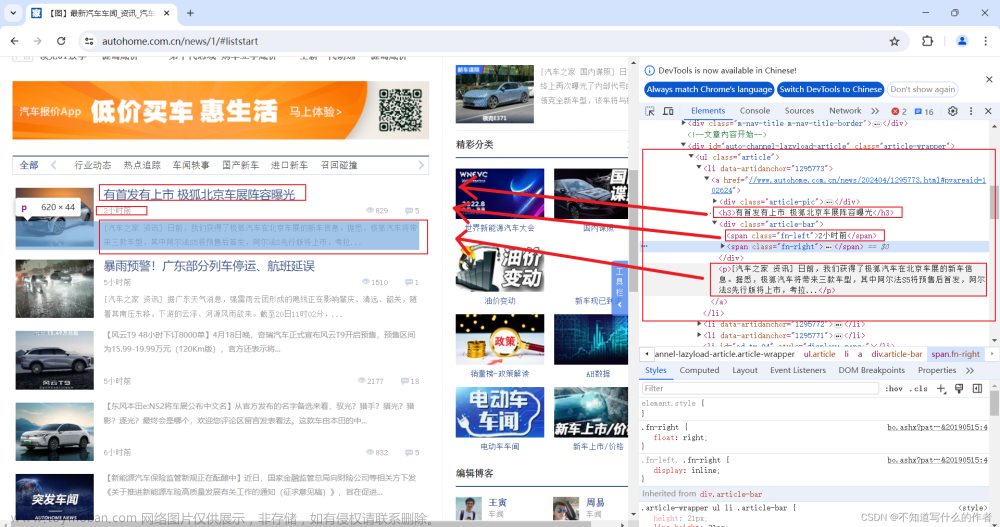Select the inspect element picker icon
The width and height of the screenshot is (1000, 527).
pos(650,111)
